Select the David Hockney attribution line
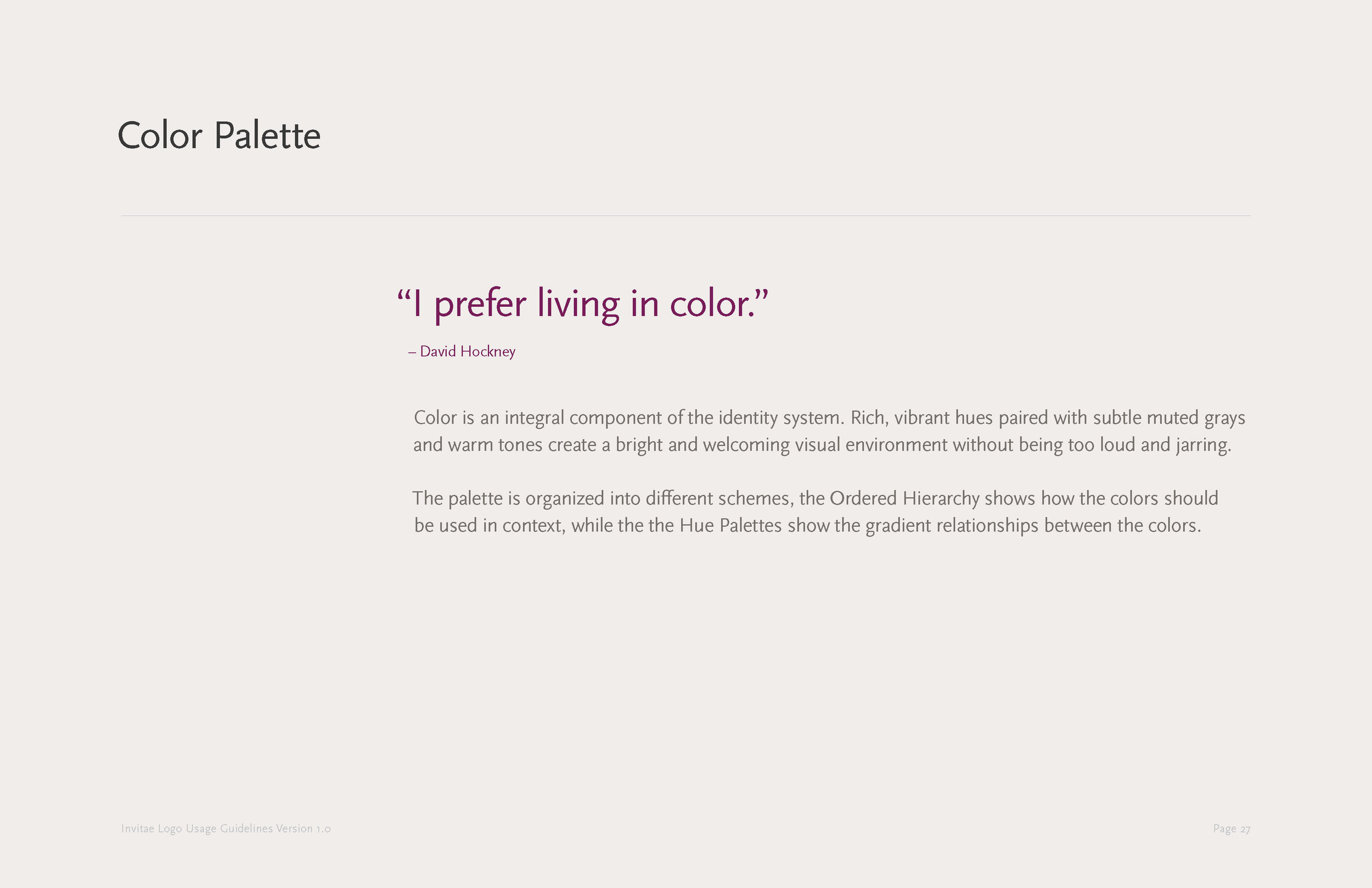The height and width of the screenshot is (888, 1372). click(x=462, y=351)
